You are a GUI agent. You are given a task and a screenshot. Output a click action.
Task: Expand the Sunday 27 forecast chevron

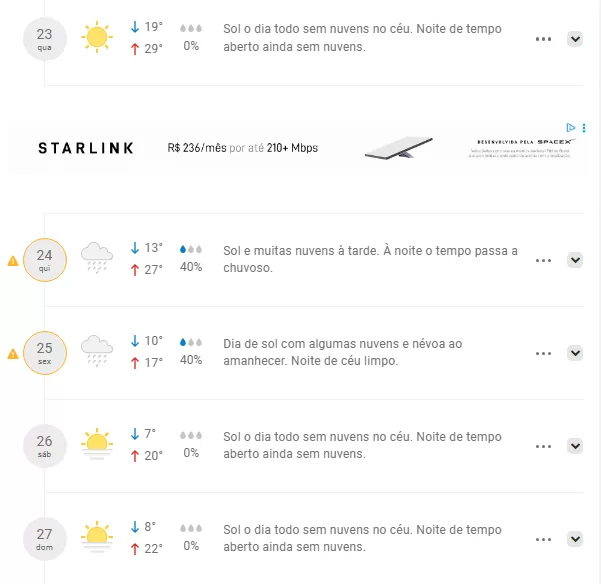(x=574, y=539)
